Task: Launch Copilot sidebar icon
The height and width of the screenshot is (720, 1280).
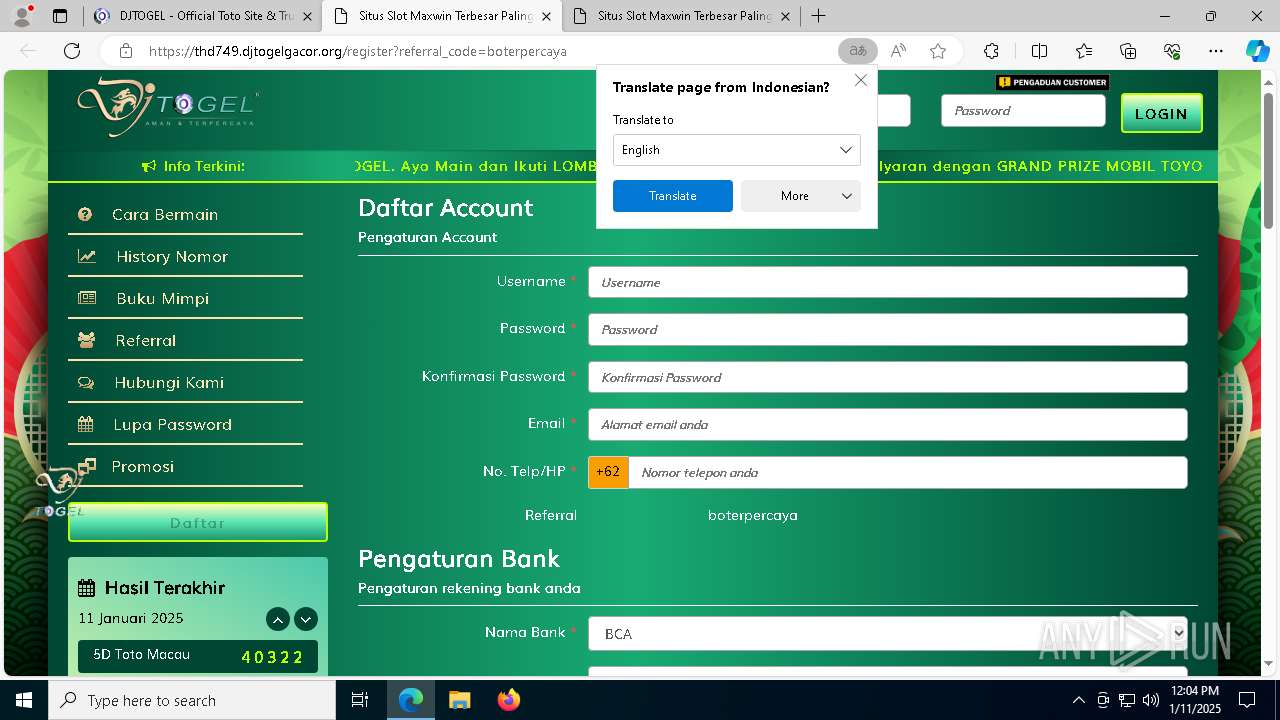Action: [1257, 51]
